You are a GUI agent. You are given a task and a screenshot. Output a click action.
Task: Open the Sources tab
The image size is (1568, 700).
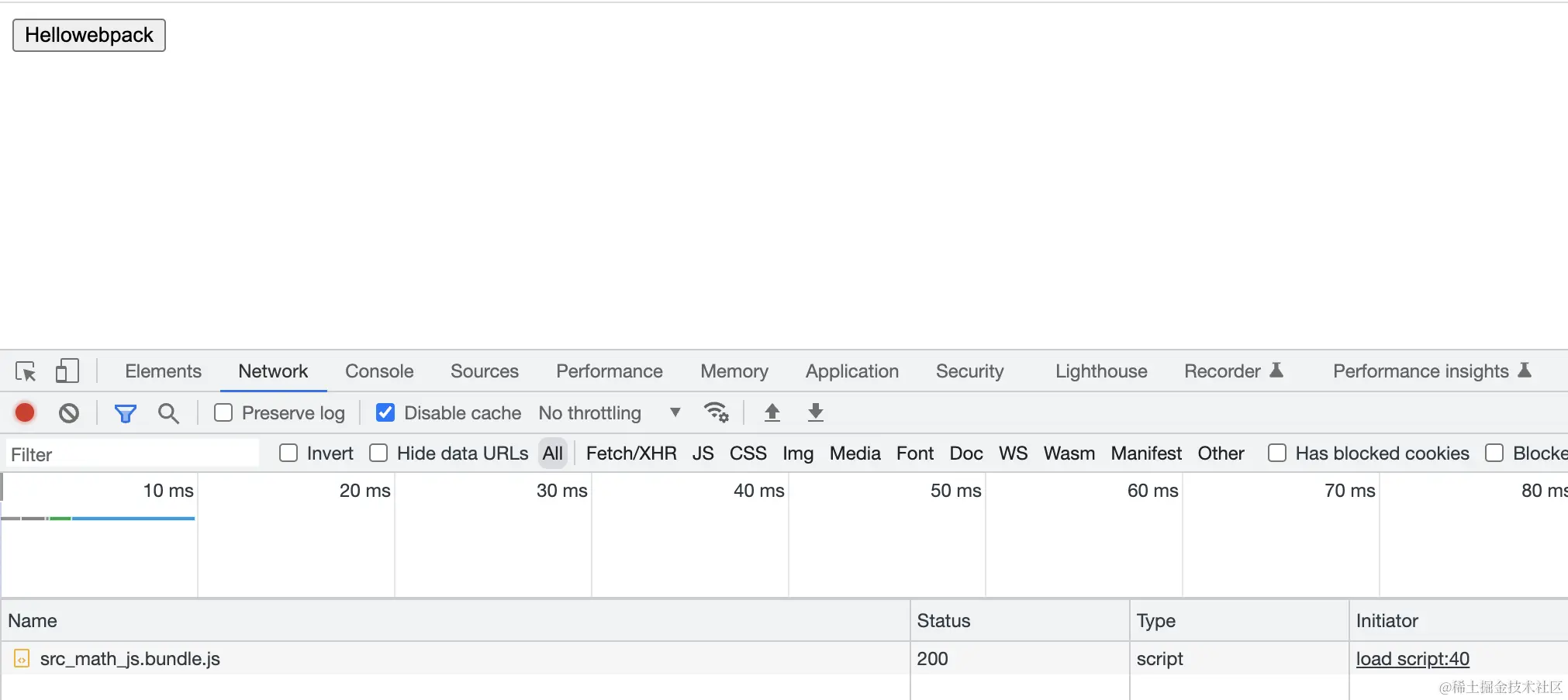click(484, 371)
